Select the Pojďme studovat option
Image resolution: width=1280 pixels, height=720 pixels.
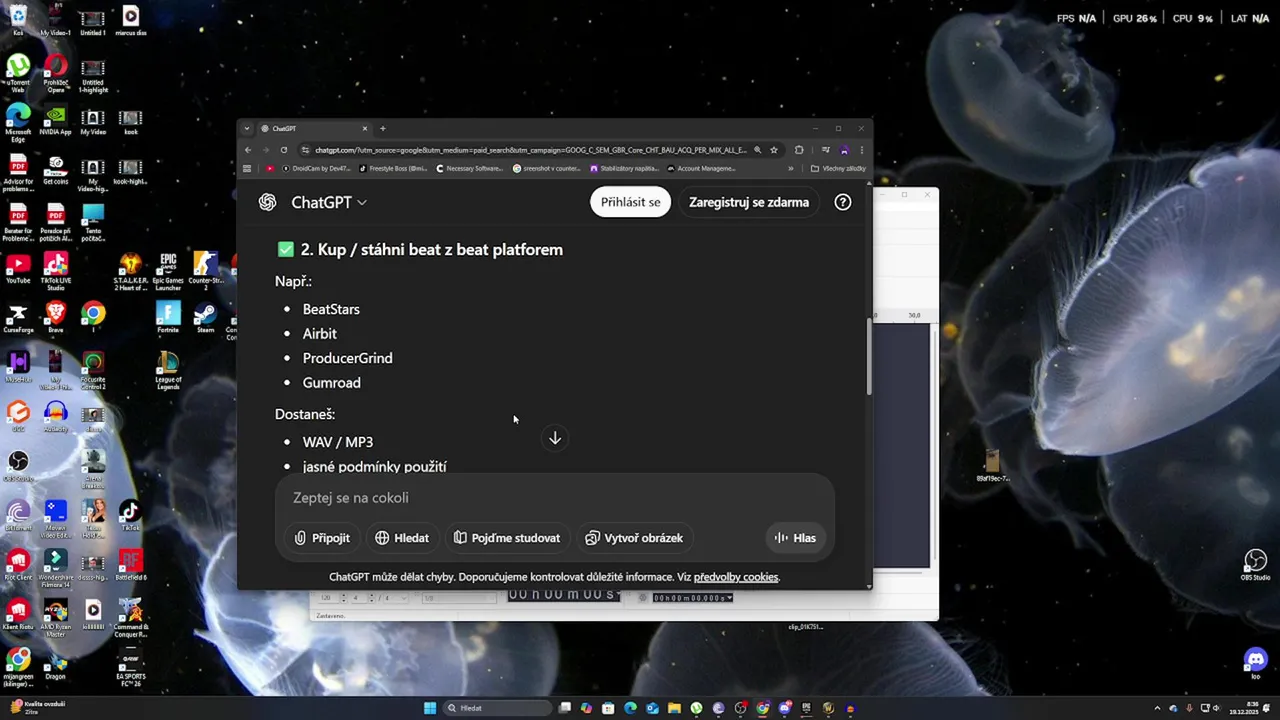[x=507, y=538]
